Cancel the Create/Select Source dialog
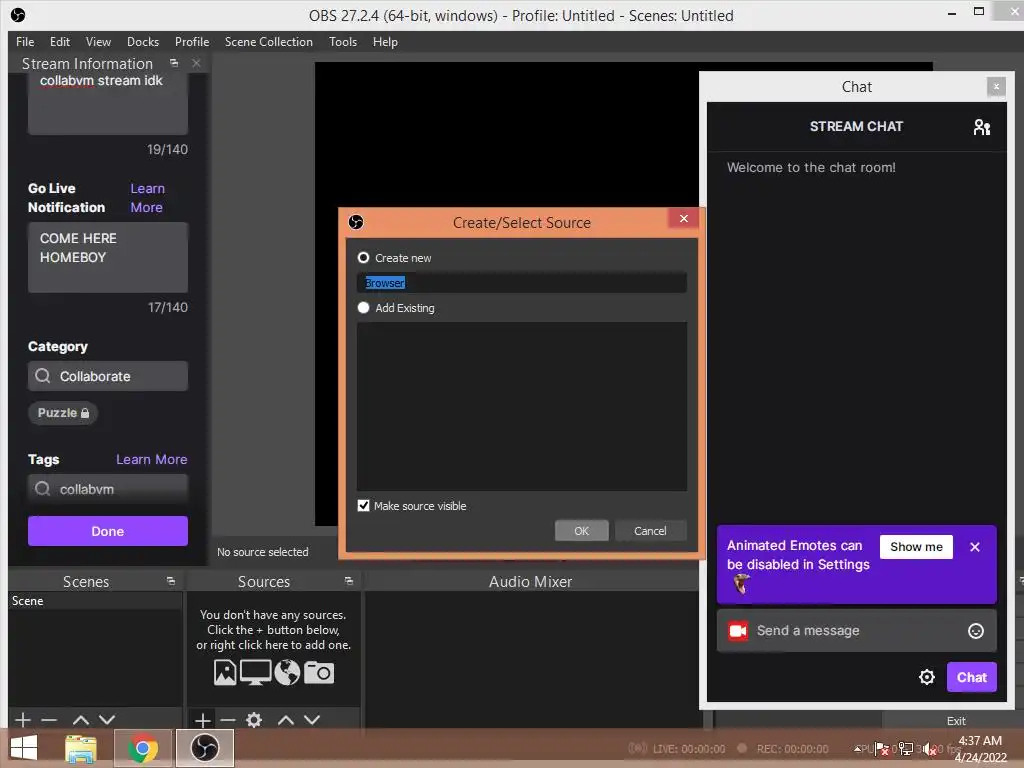Screen dimensions: 1024x768 click(x=650, y=531)
